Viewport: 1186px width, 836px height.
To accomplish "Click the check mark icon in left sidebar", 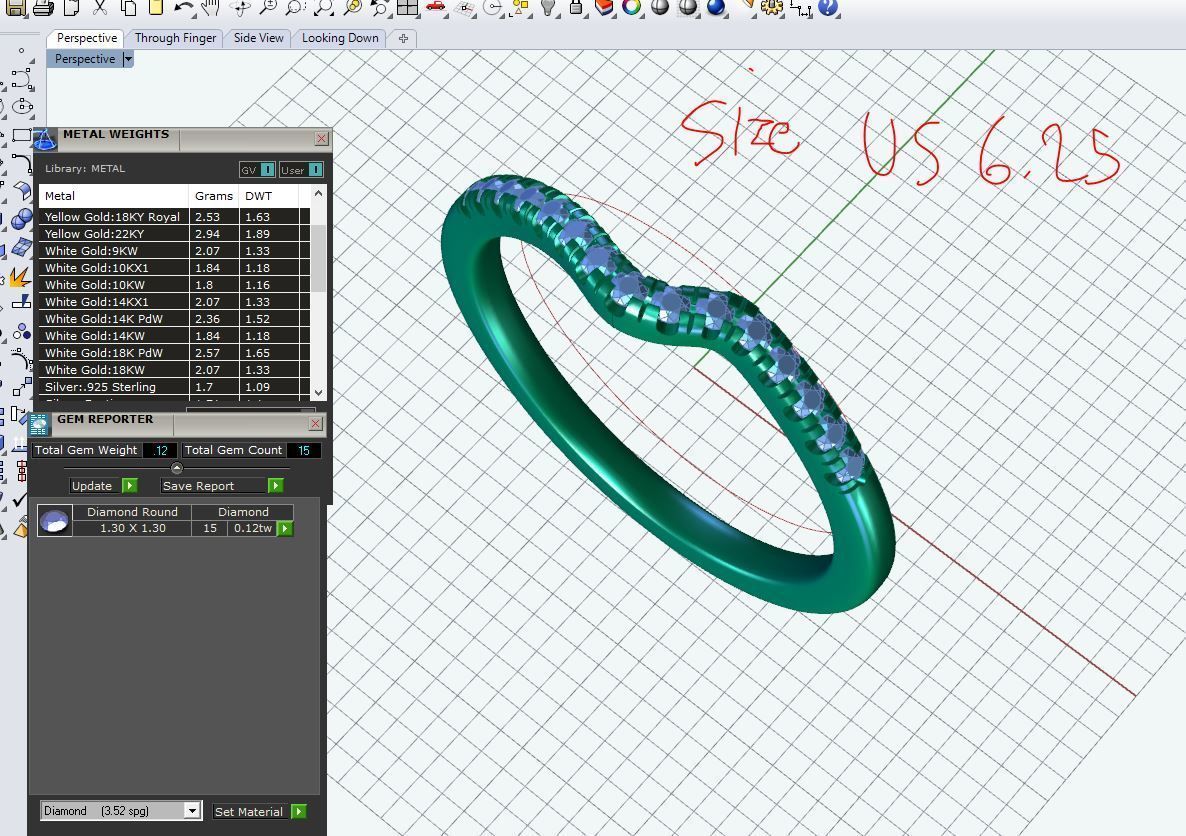I will point(19,500).
